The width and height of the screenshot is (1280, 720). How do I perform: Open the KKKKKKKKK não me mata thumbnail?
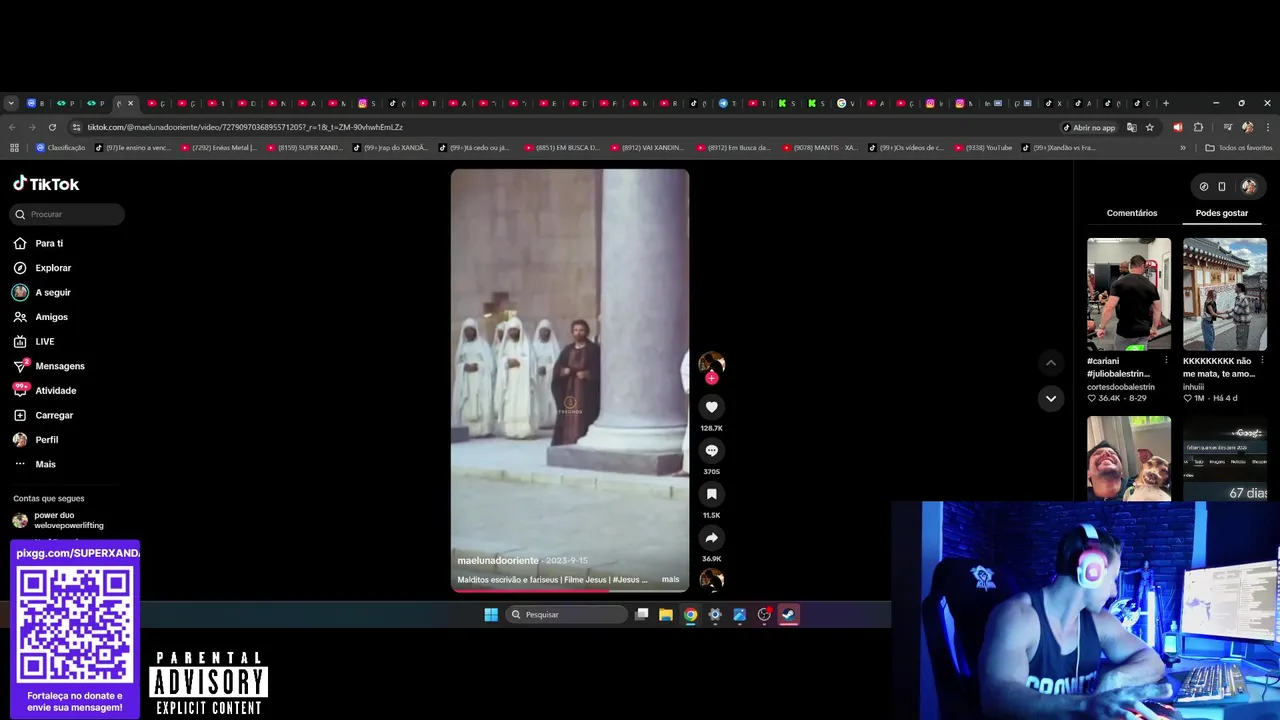[1225, 294]
